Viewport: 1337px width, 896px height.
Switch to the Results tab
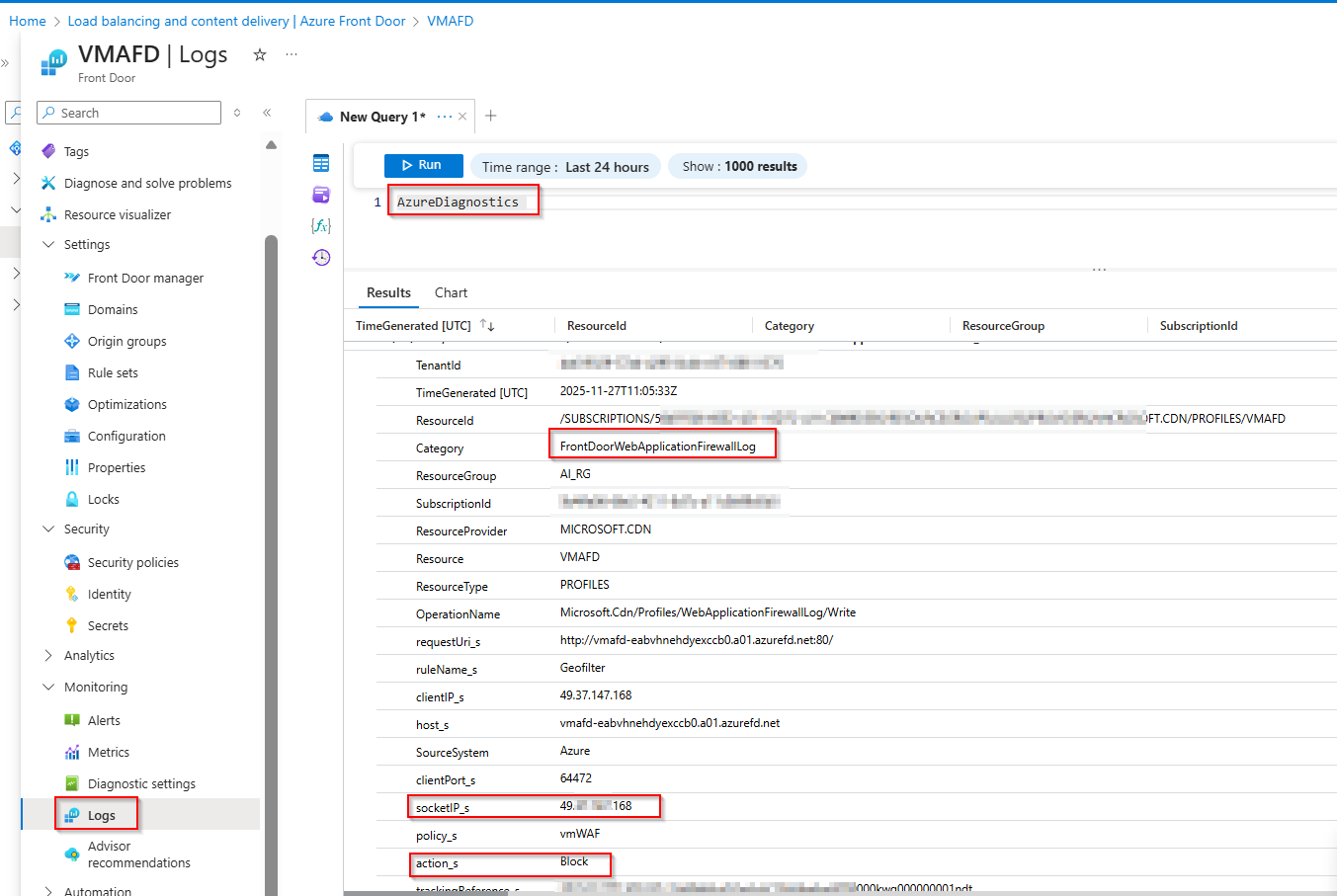tap(388, 292)
